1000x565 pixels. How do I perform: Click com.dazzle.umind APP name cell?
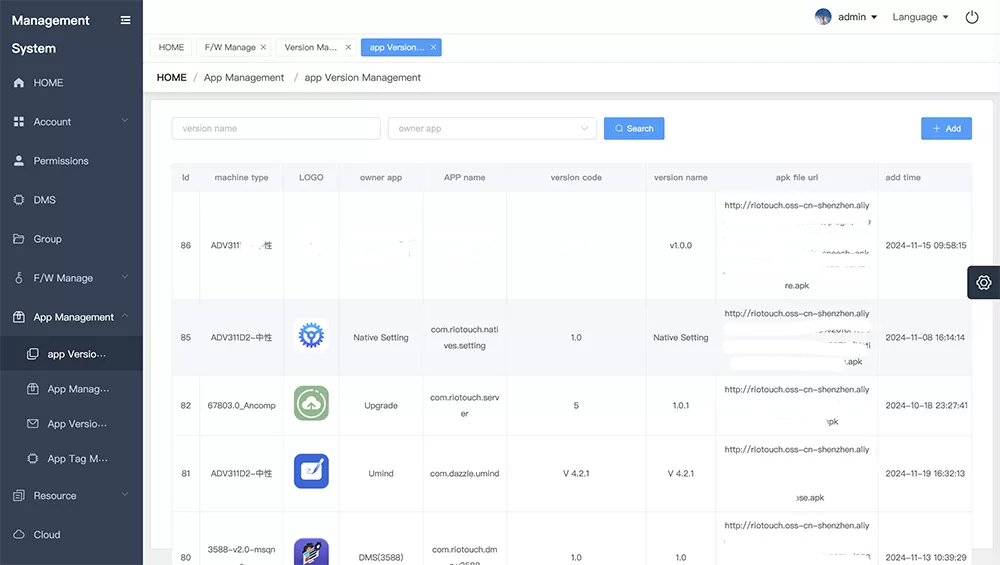(464, 473)
